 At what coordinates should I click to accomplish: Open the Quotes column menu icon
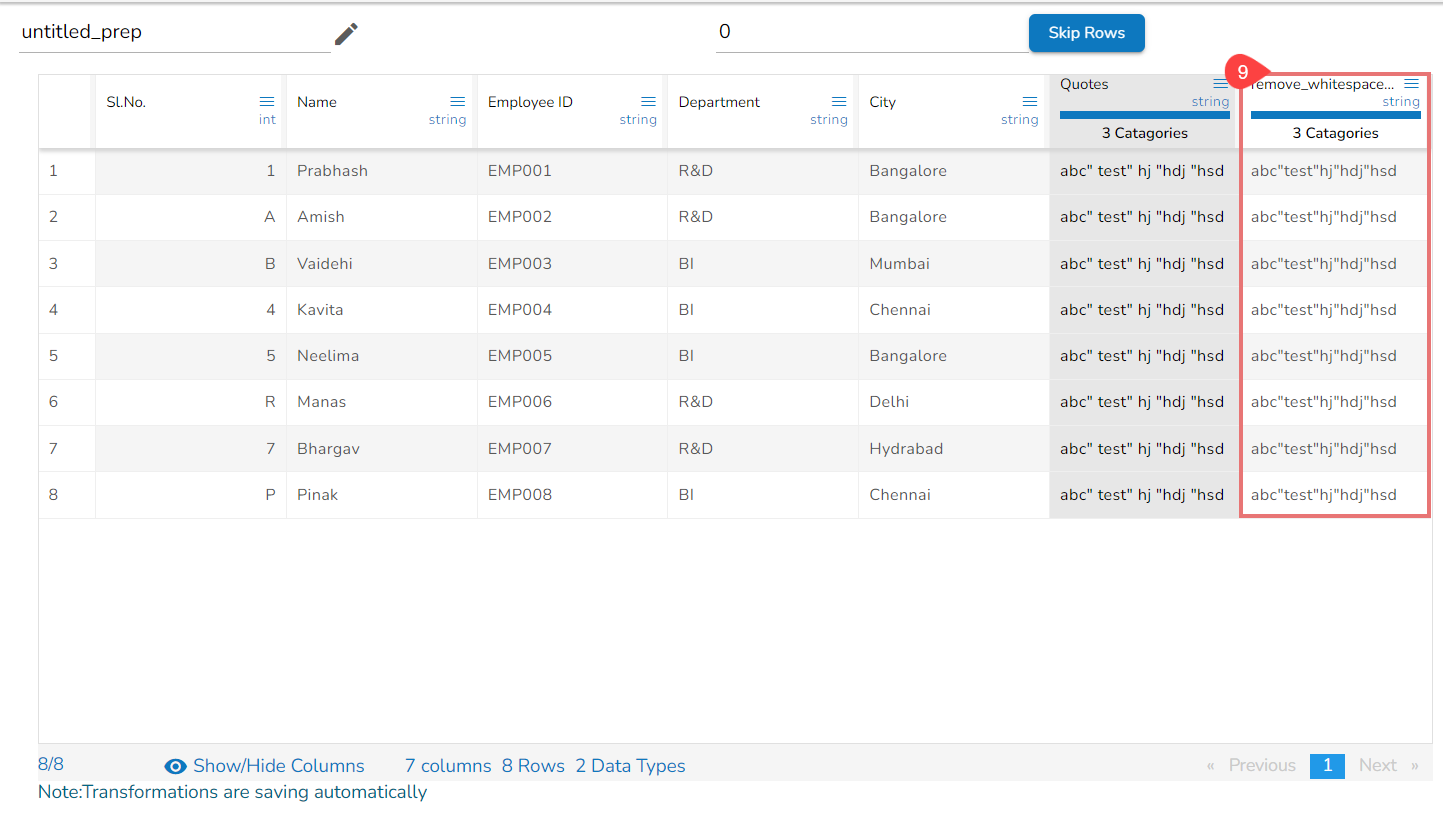pyautogui.click(x=1220, y=84)
